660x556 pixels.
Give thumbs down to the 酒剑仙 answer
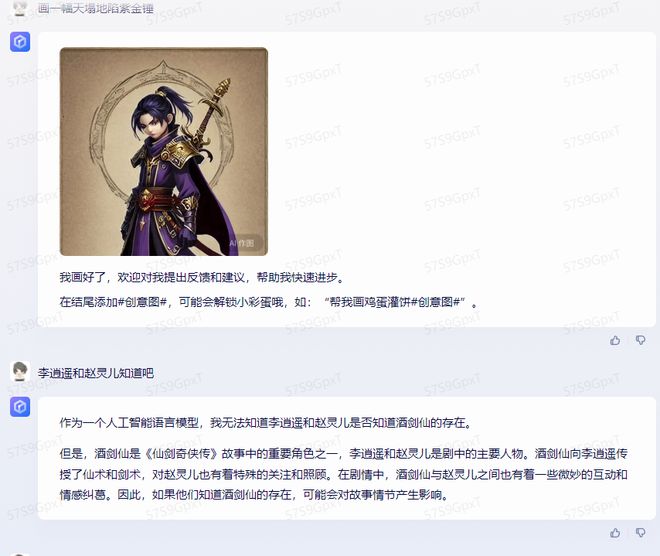click(640, 533)
